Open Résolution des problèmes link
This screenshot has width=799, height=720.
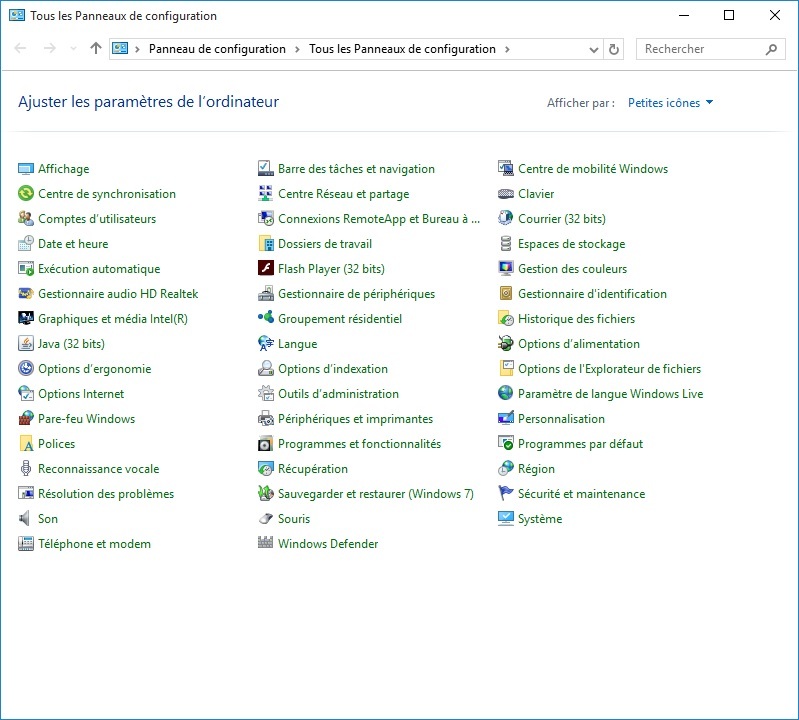(x=105, y=493)
